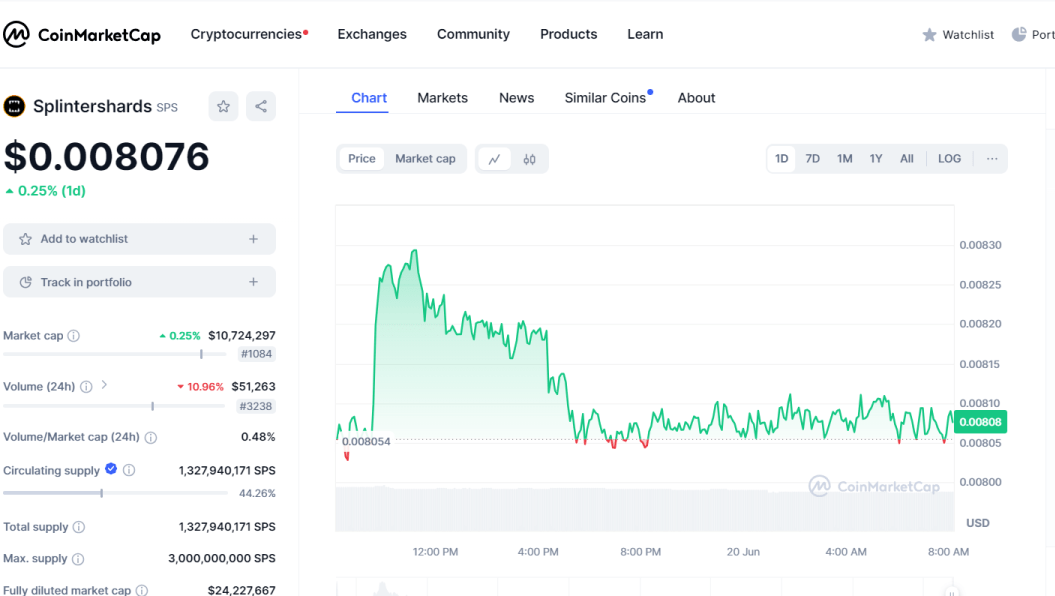This screenshot has width=1055, height=596.
Task: Click the Circulating supply progress bar
Action: point(114,493)
